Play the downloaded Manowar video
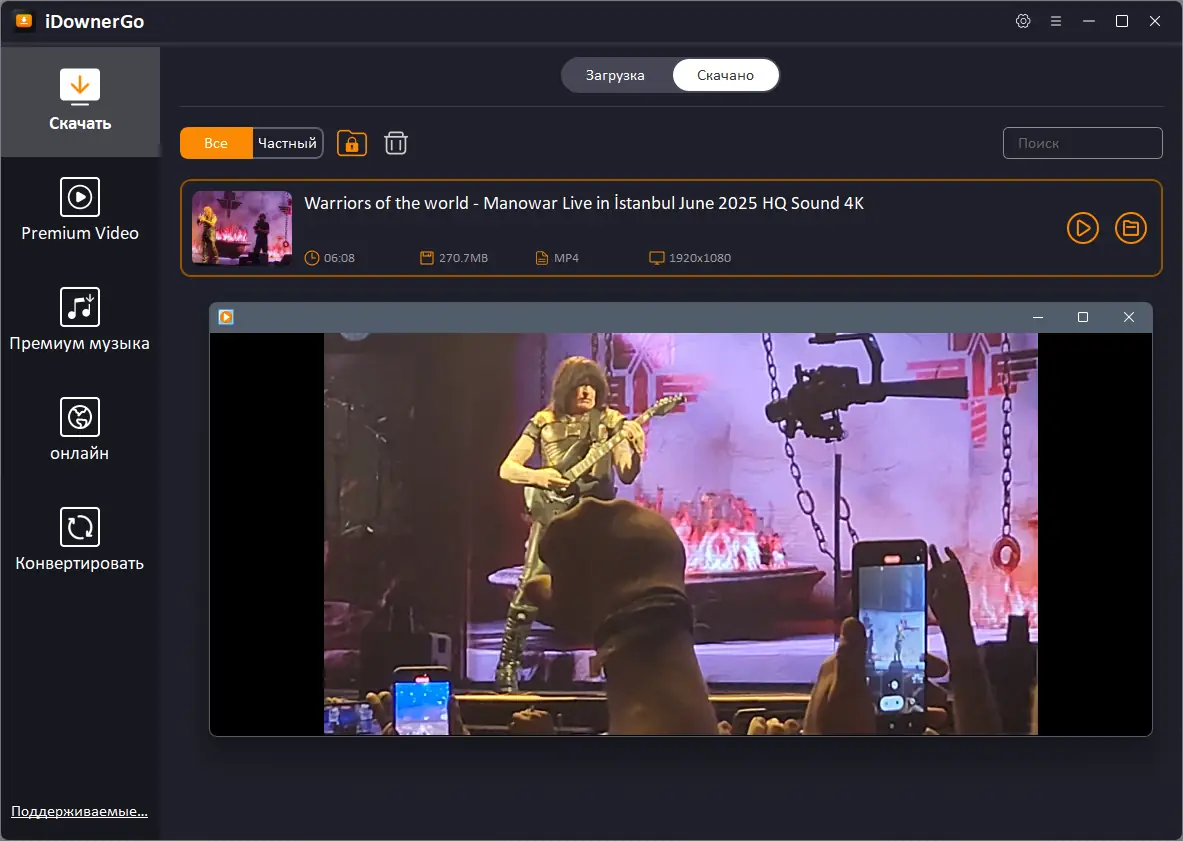This screenshot has width=1183, height=841. pyautogui.click(x=1083, y=228)
